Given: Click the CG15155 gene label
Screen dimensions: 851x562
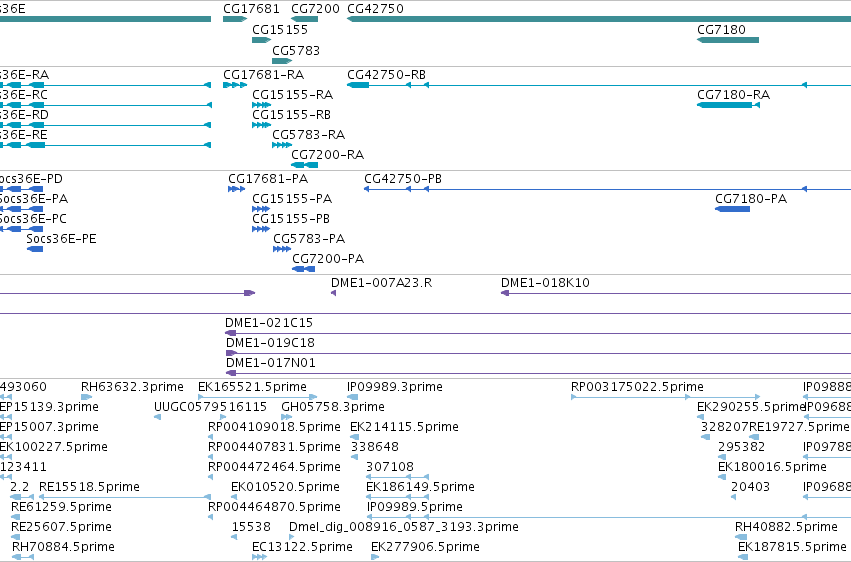Looking at the screenshot, I should (280, 30).
